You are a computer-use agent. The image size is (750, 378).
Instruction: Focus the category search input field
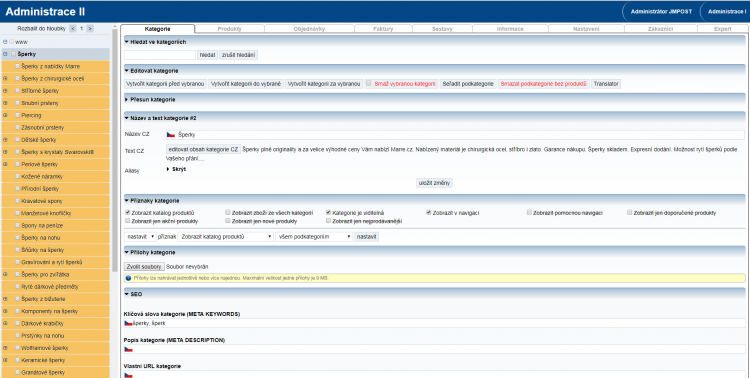click(x=160, y=55)
